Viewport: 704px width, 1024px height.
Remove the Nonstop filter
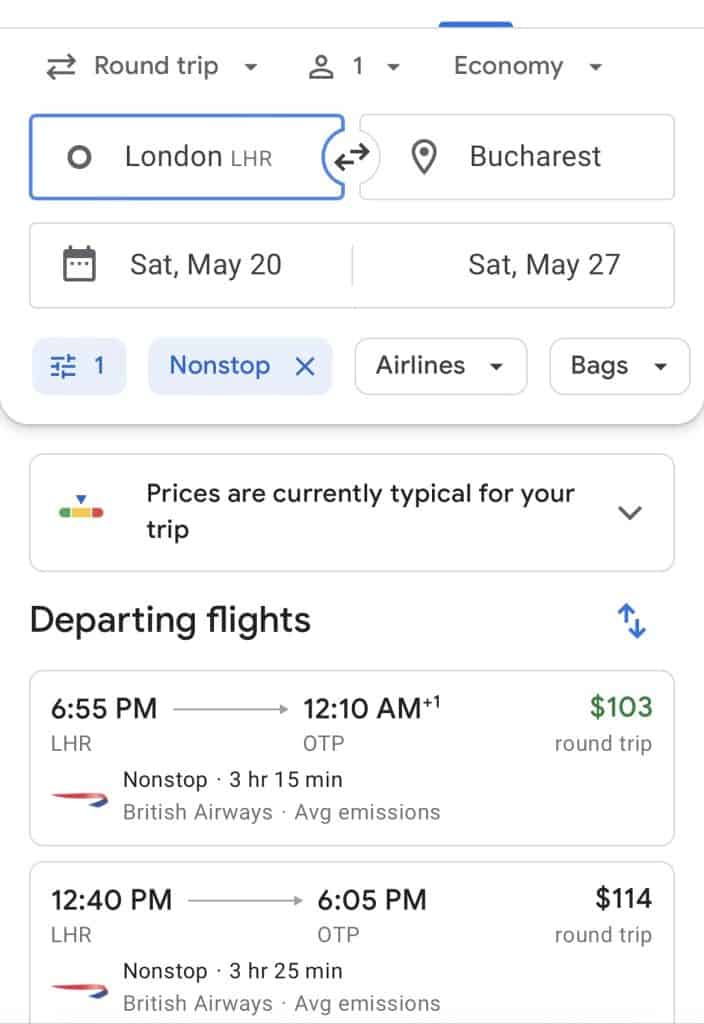[x=305, y=366]
